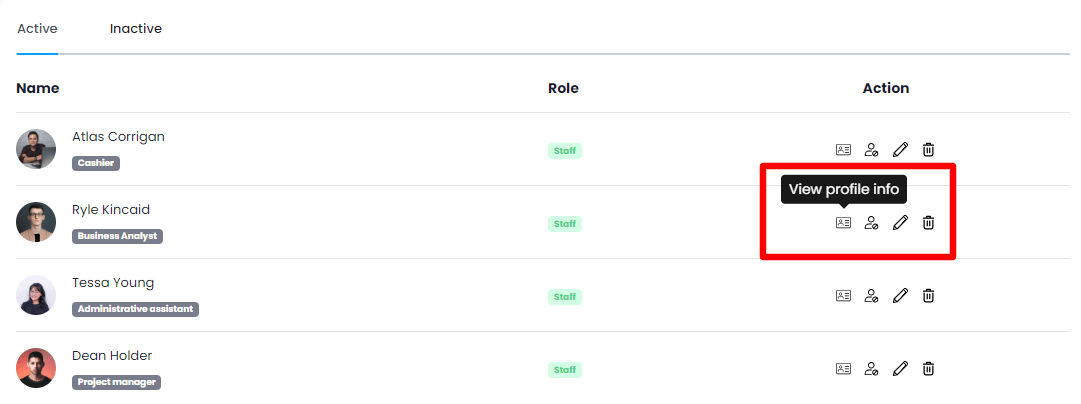
Task: Click the name Dean Holder
Action: coord(112,356)
